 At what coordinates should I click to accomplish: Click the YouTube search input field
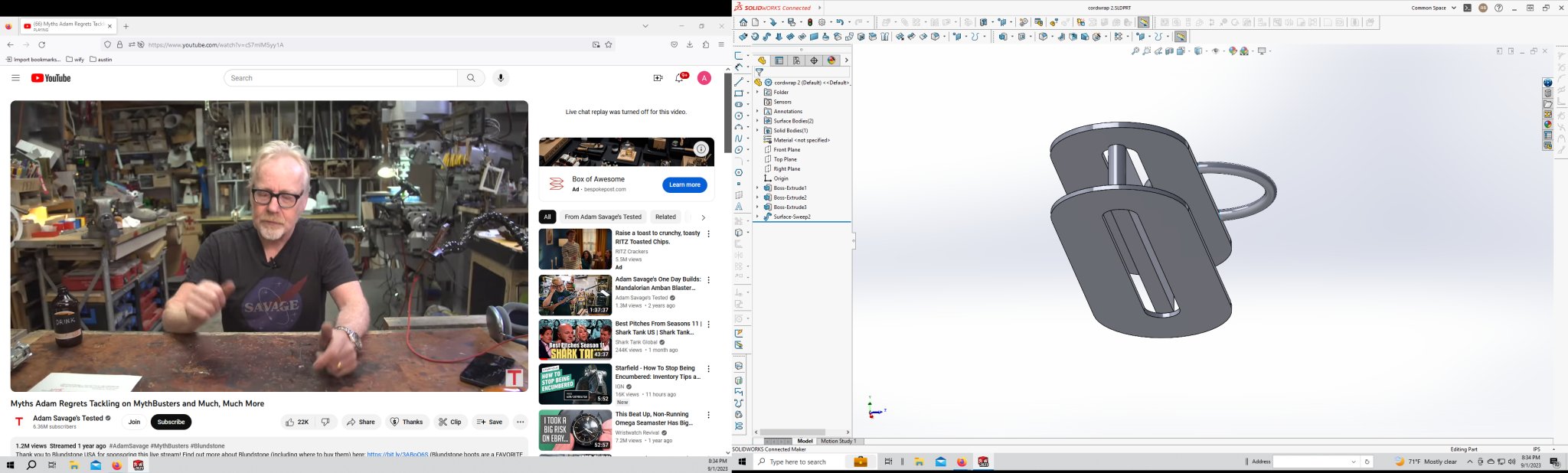coord(341,78)
